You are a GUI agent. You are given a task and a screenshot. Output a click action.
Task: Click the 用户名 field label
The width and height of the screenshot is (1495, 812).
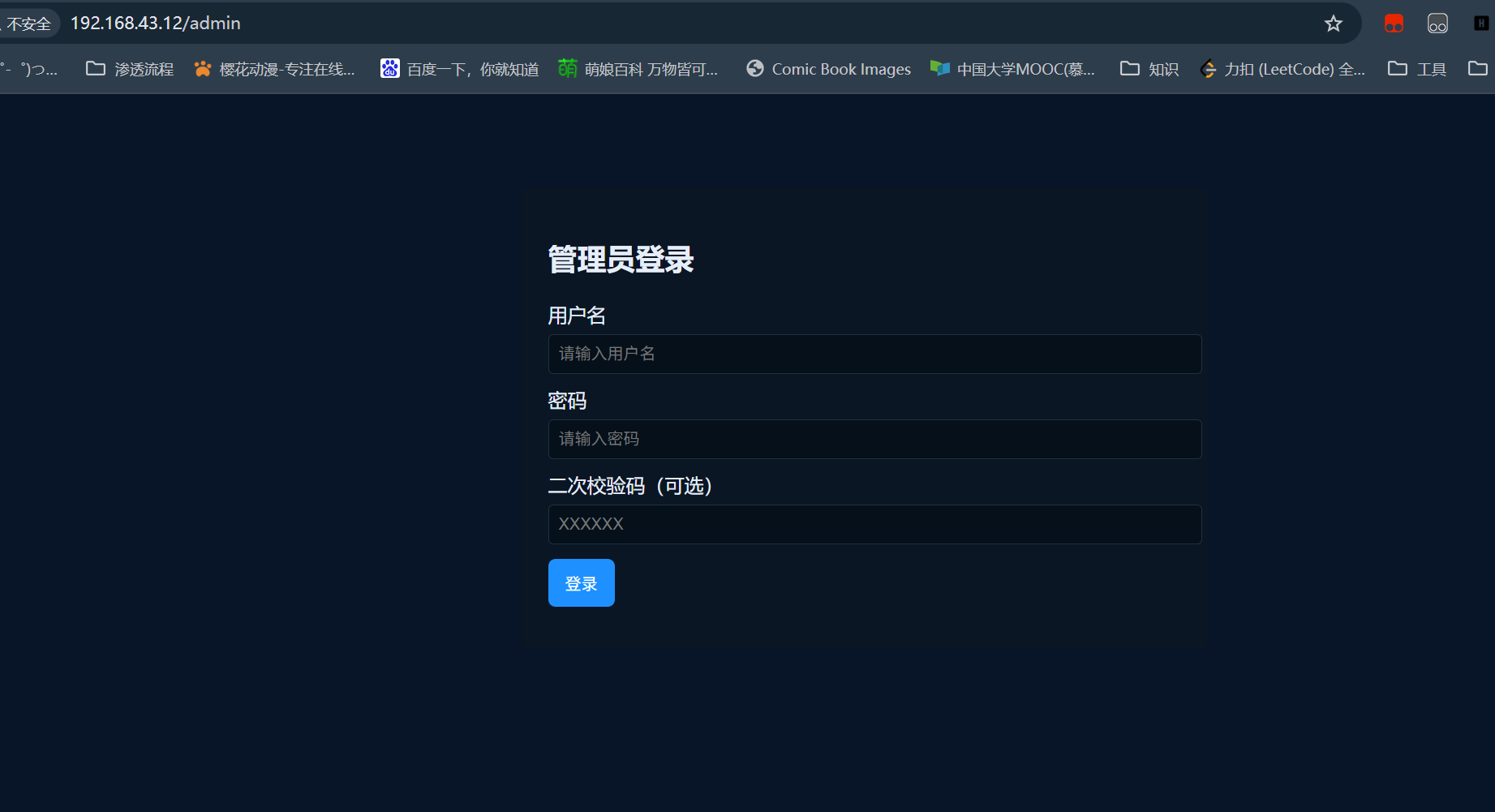point(577,316)
